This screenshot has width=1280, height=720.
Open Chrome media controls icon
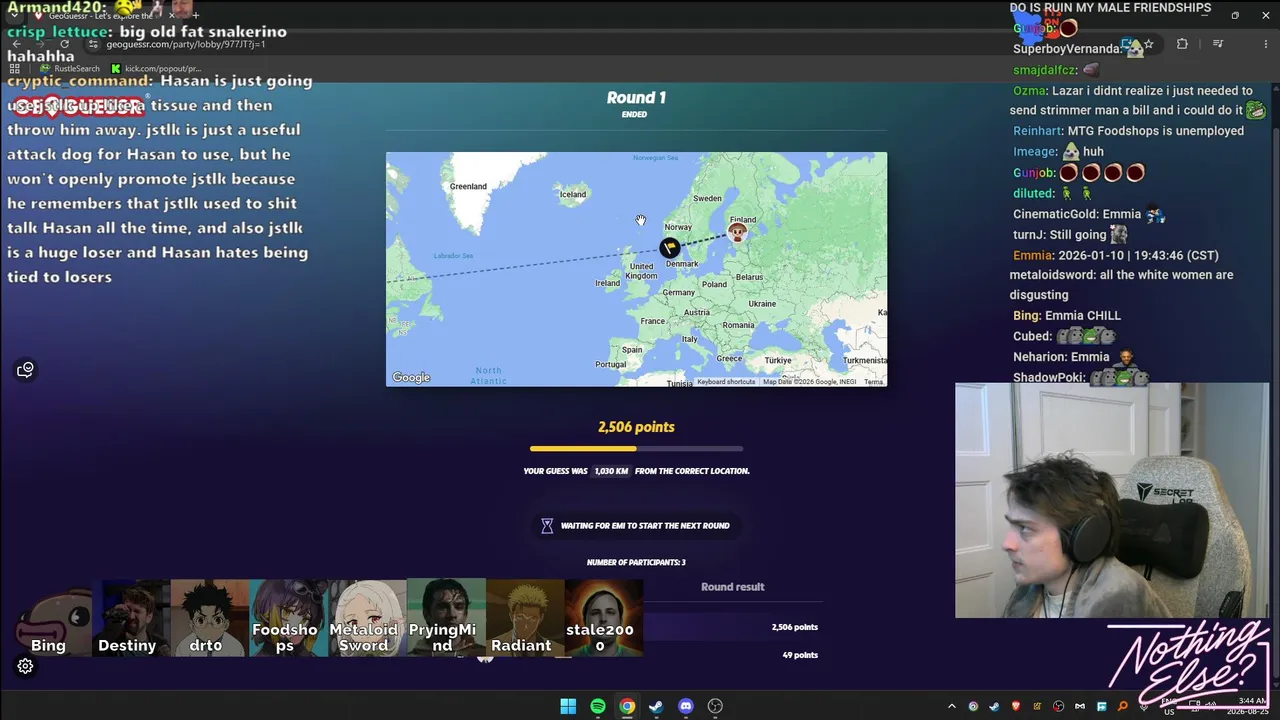click(x=1217, y=44)
